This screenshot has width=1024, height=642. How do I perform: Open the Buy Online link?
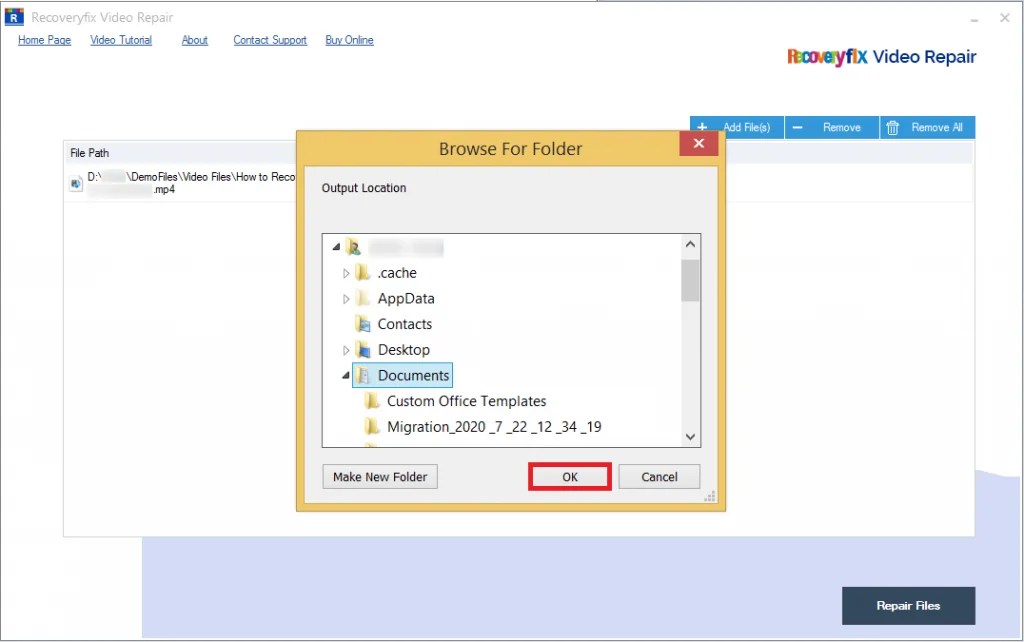(x=349, y=40)
